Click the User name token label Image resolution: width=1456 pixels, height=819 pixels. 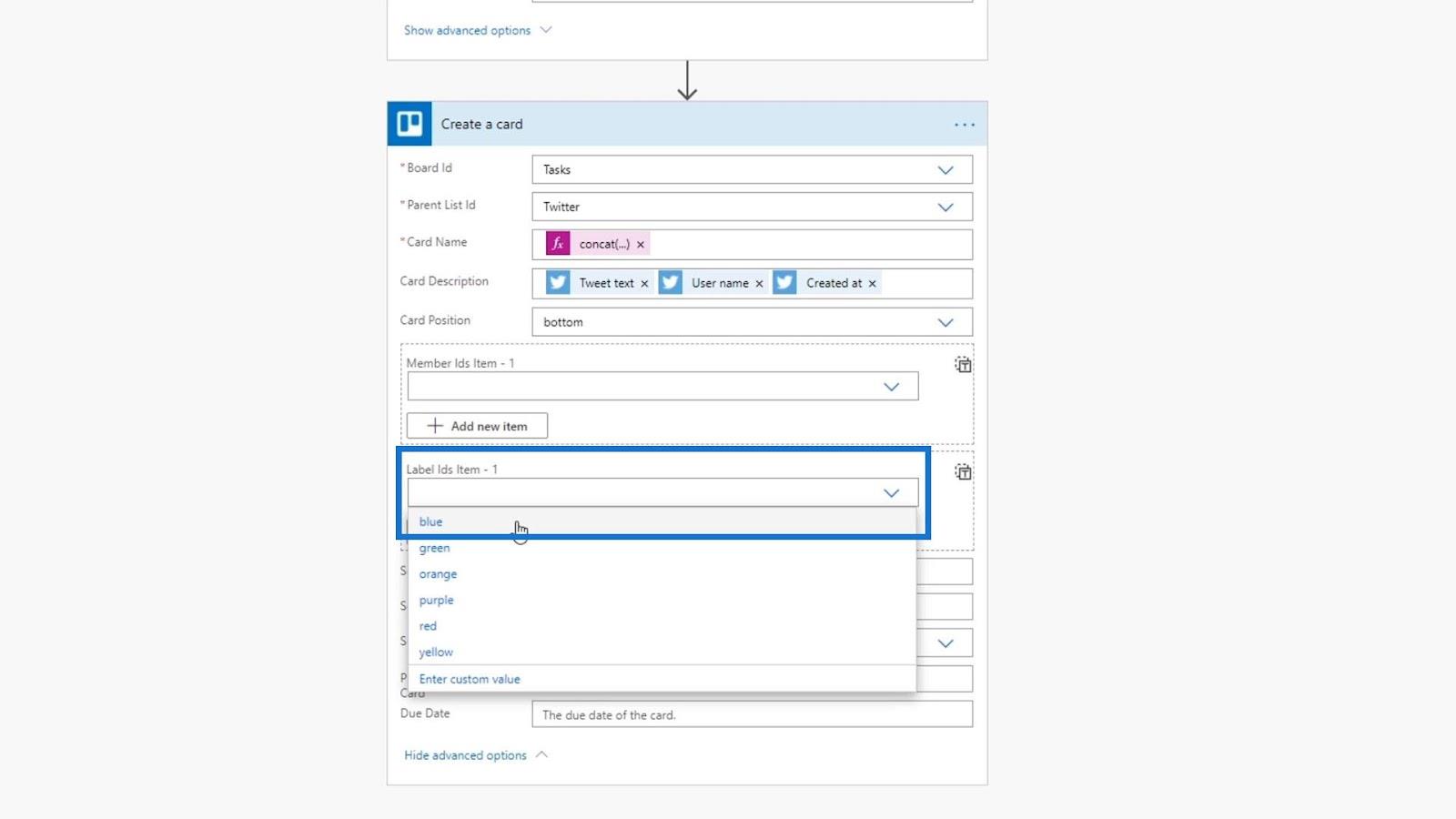click(x=720, y=283)
